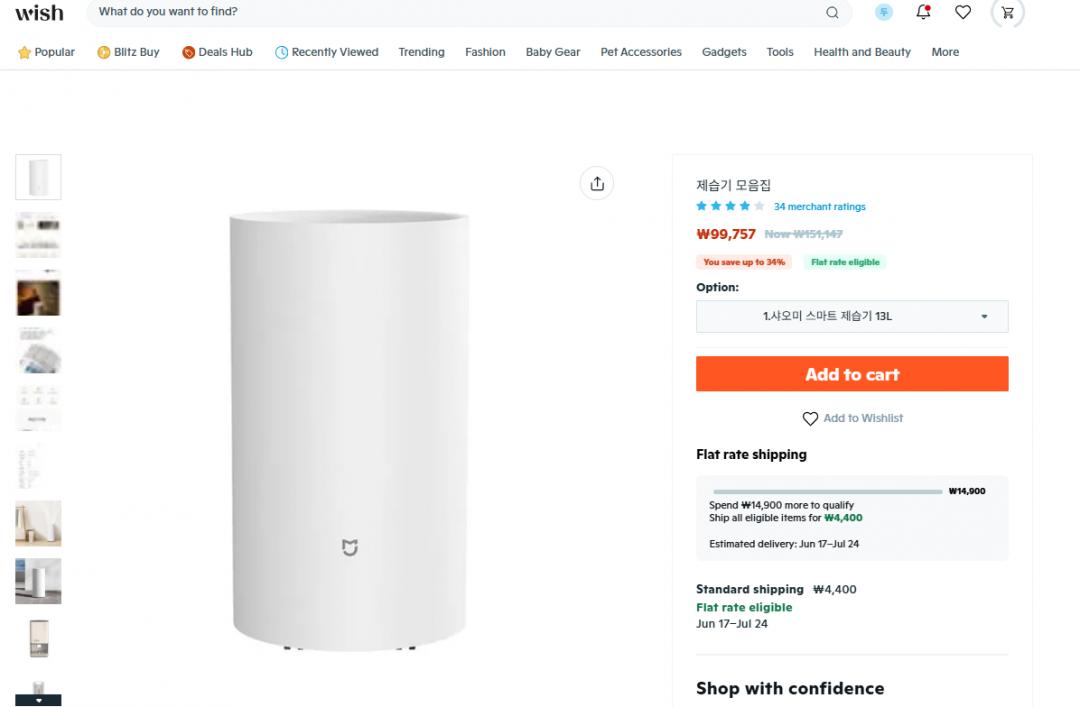1080x707 pixels.
Task: Click the flat rate shipping progress bar
Action: pyautogui.click(x=826, y=491)
